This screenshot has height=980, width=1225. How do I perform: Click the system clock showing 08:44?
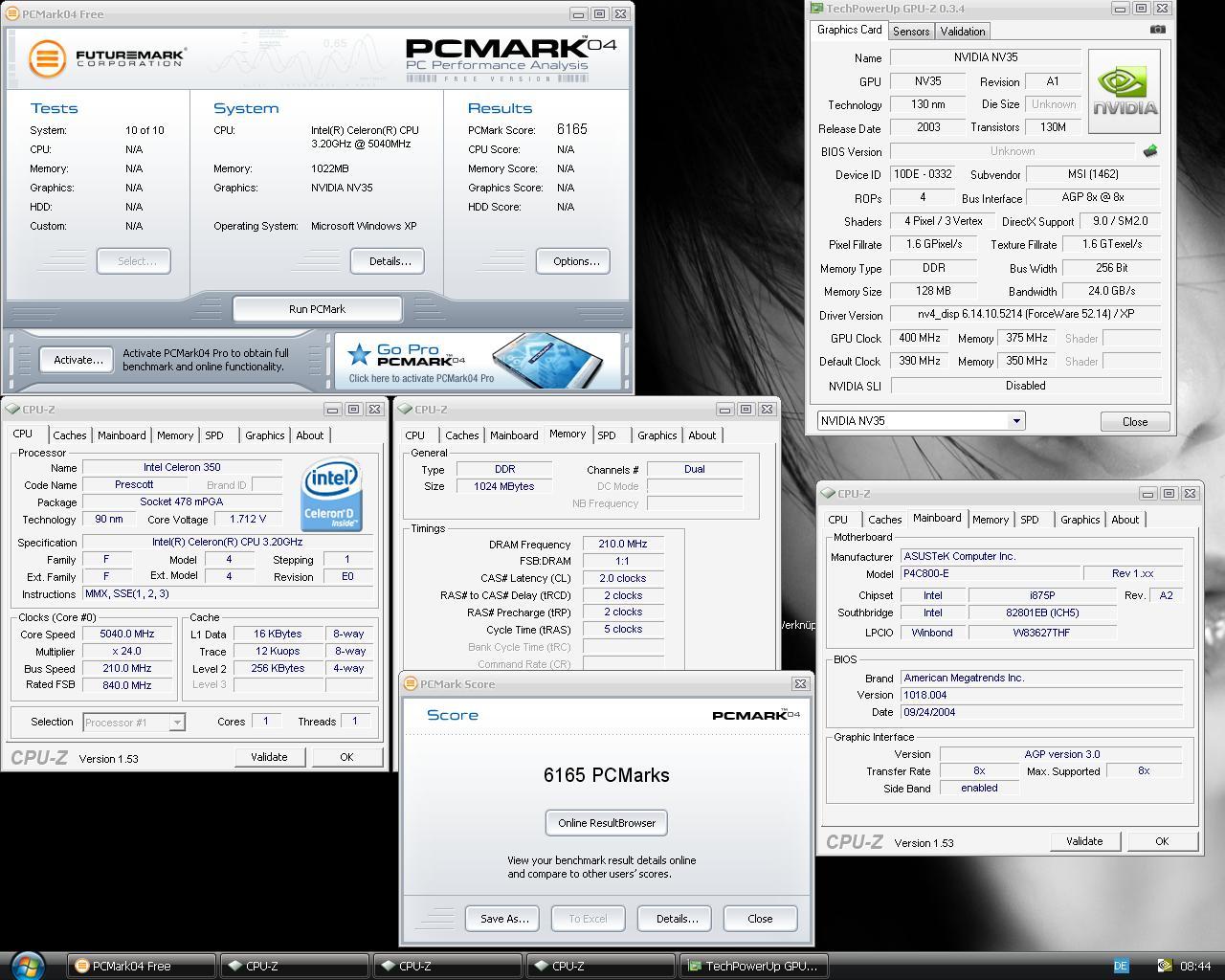[1195, 967]
